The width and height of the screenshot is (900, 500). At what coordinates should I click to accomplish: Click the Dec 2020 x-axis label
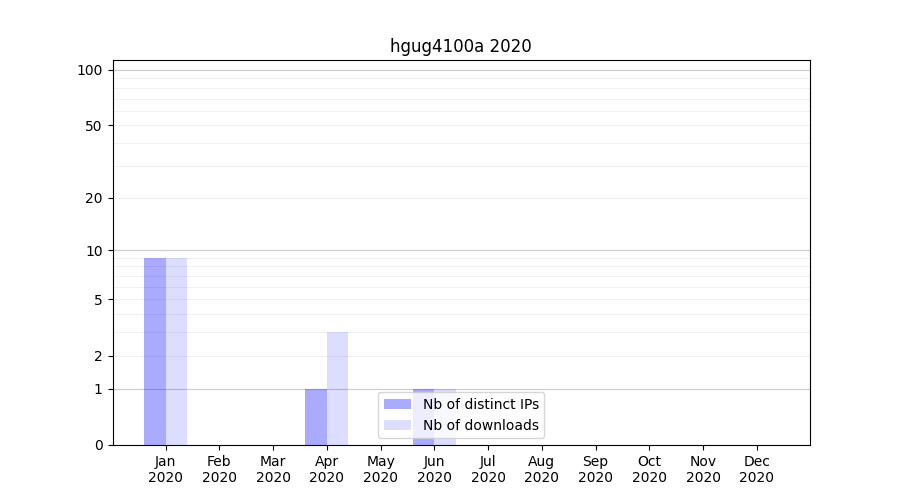(756, 469)
